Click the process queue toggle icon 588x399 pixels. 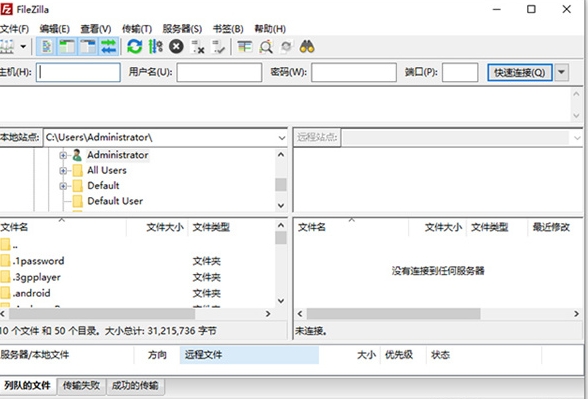click(156, 47)
